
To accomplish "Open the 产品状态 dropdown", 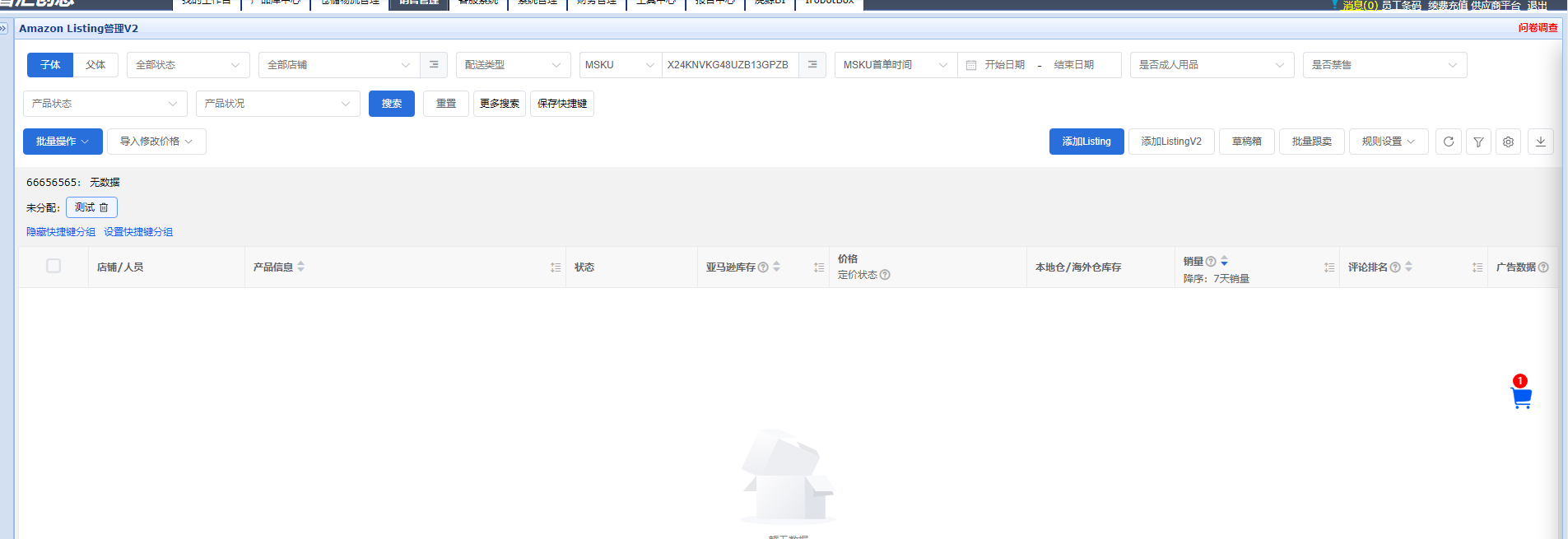I will [x=105, y=104].
